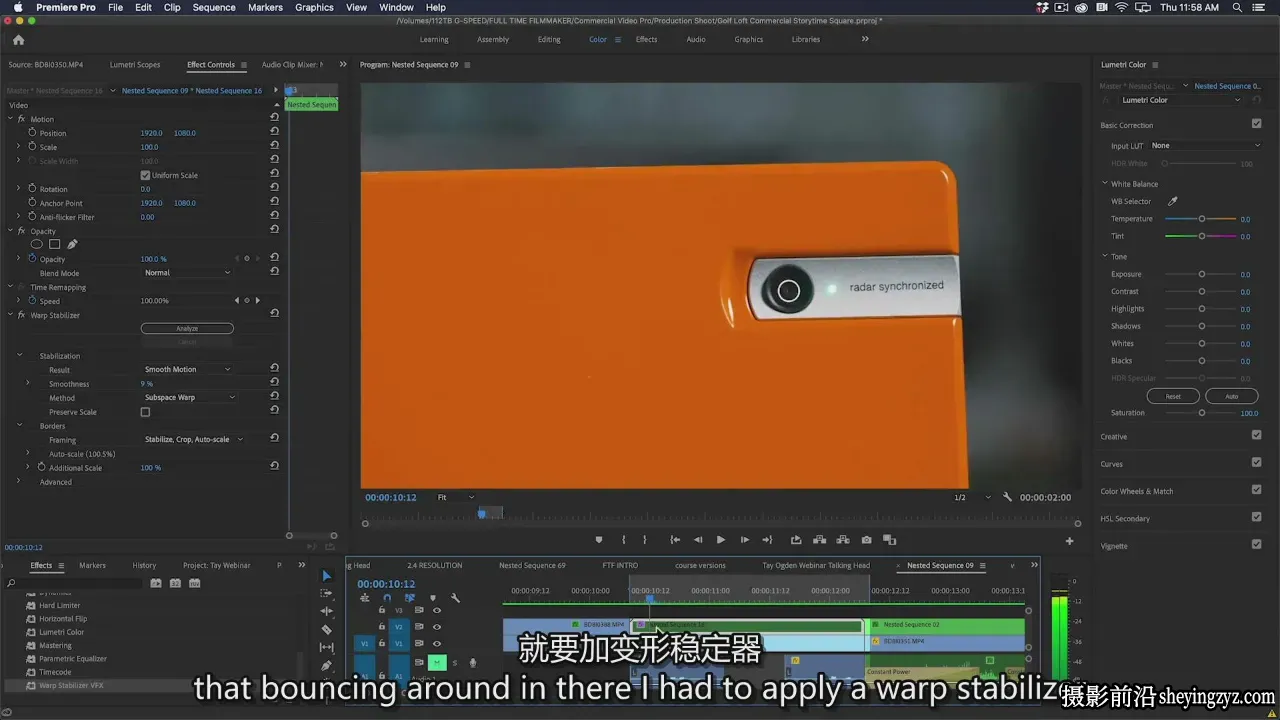Select the Selection tool arrow

click(326, 576)
